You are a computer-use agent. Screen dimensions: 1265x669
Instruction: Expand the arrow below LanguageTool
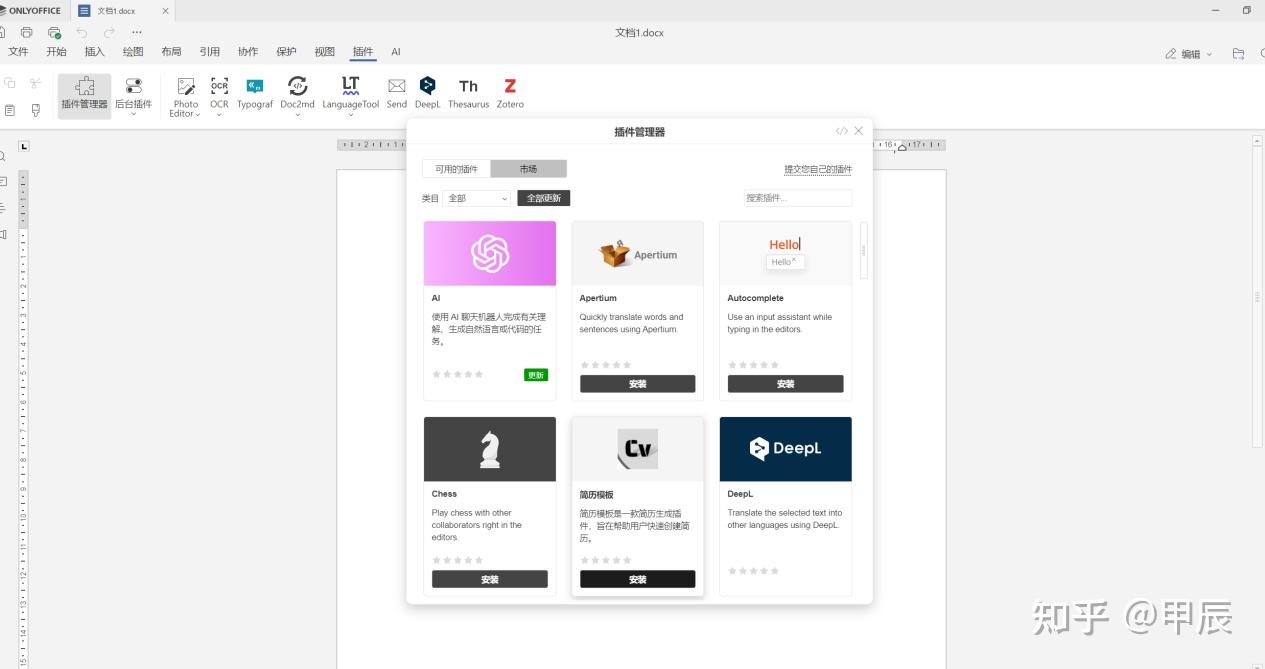350,114
